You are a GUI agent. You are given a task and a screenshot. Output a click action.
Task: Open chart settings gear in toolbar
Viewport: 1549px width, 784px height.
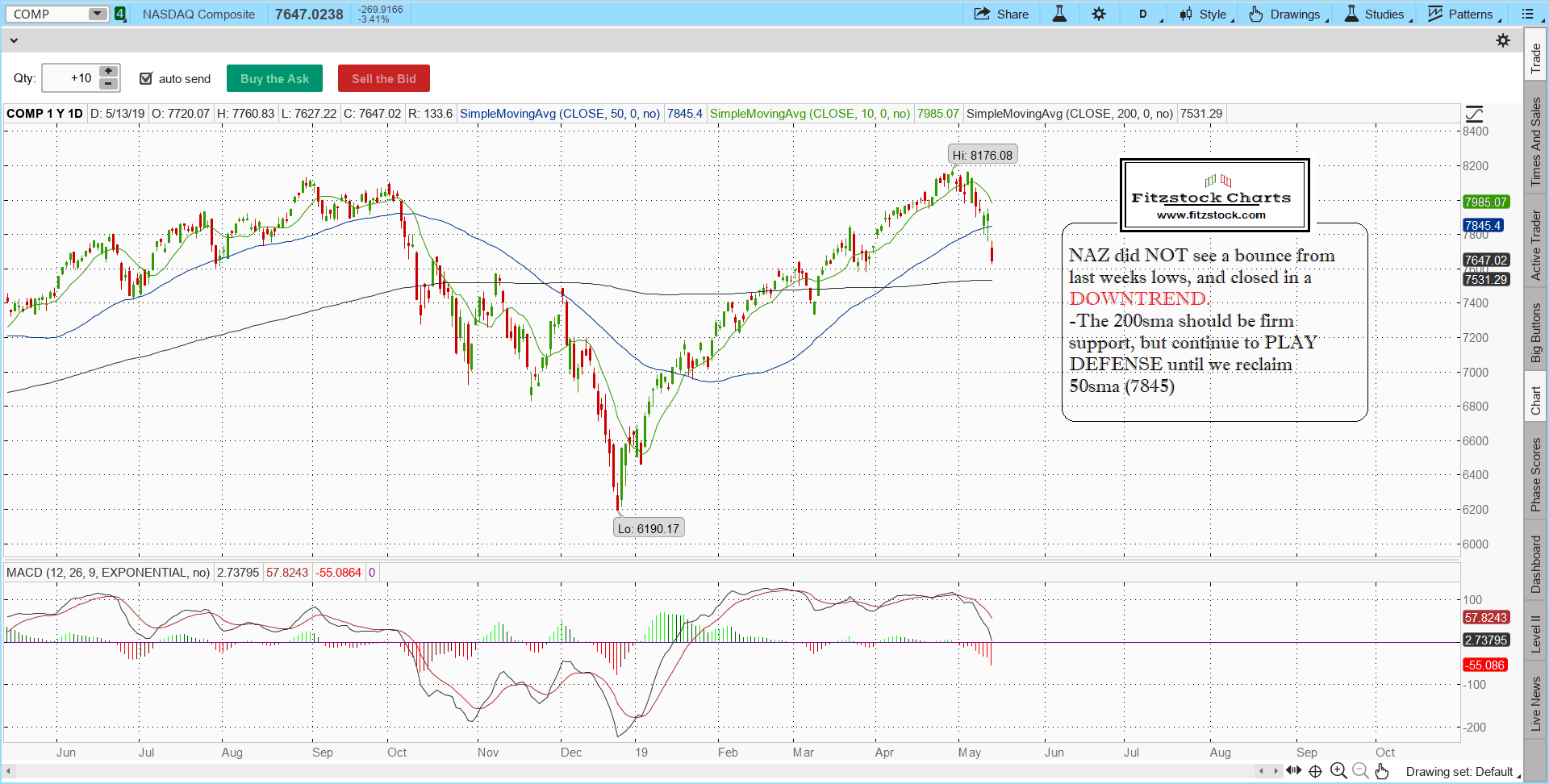tap(1099, 14)
